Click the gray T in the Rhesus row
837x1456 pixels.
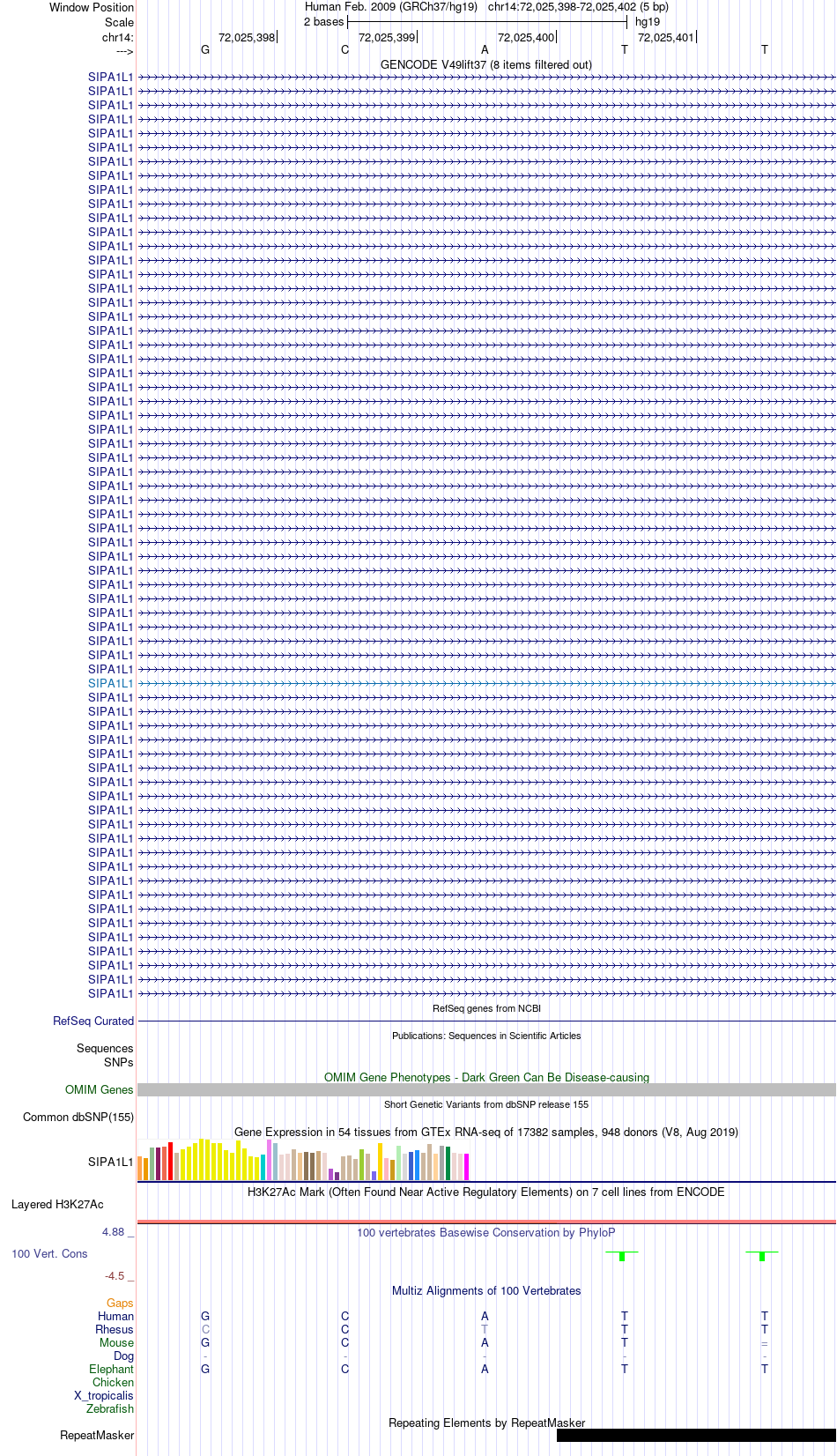coord(485,1329)
